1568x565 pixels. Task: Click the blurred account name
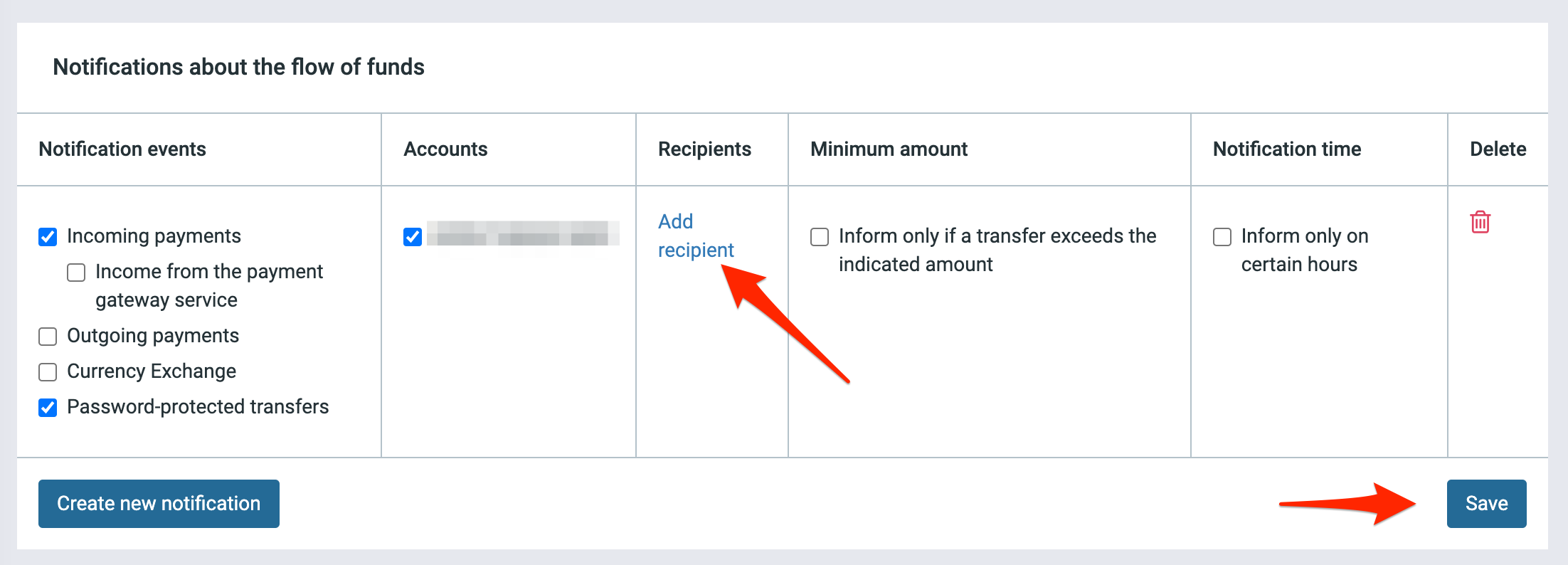[x=523, y=233]
